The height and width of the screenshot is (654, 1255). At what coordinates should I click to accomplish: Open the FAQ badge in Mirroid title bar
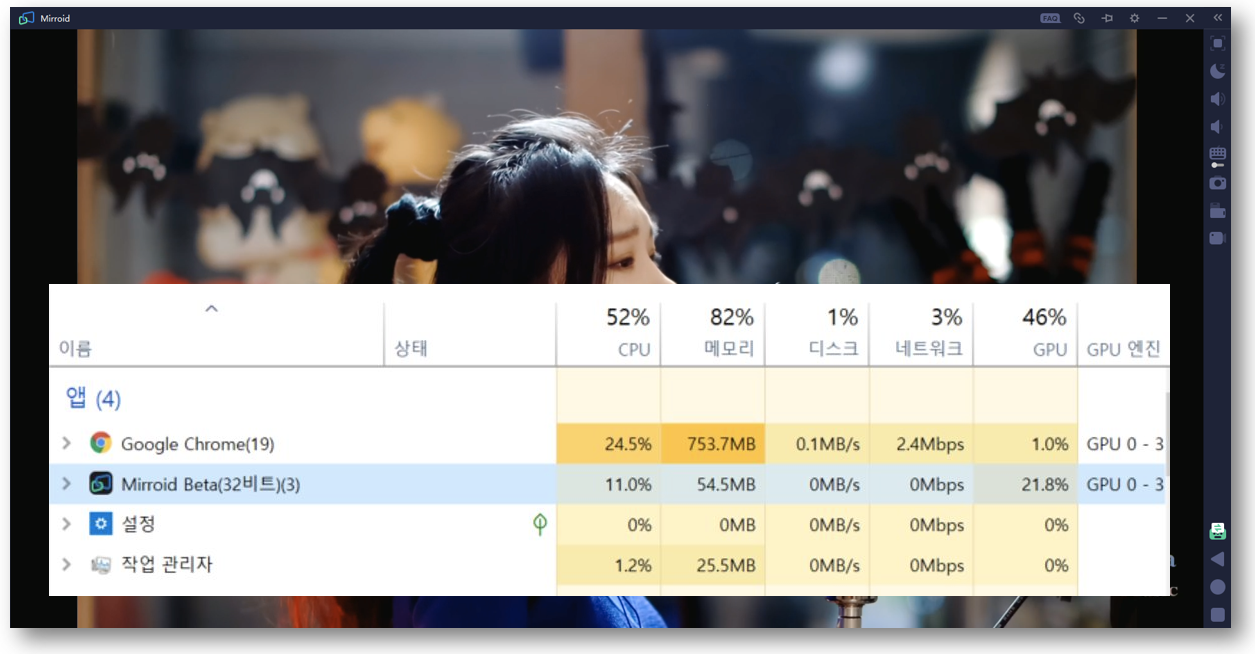point(1050,18)
